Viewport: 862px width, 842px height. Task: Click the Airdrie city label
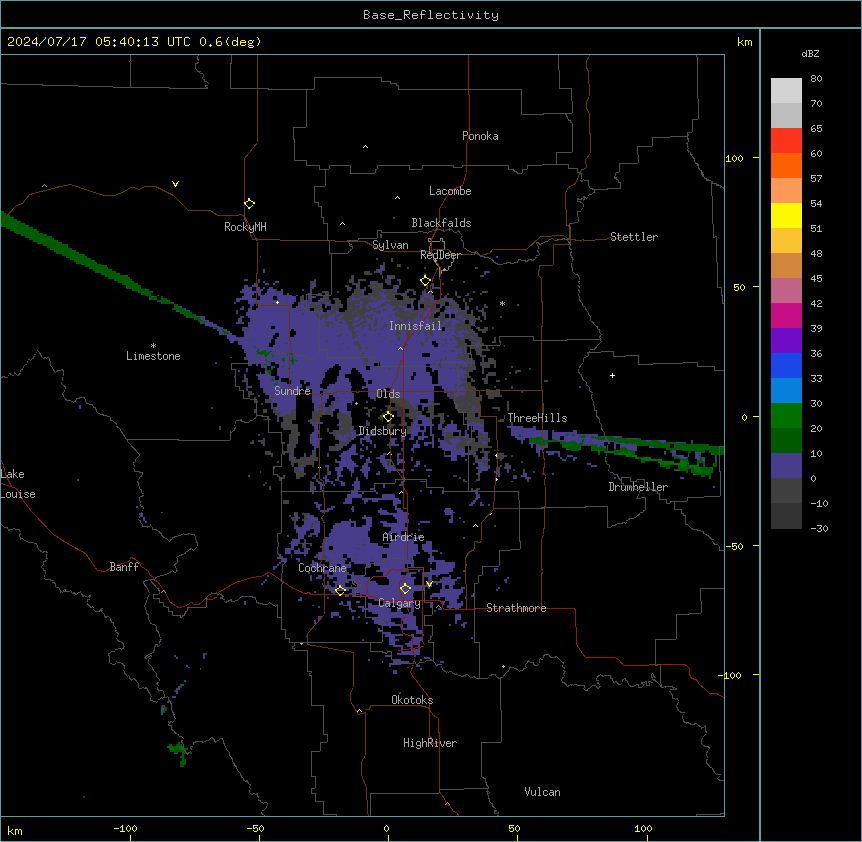pos(403,537)
